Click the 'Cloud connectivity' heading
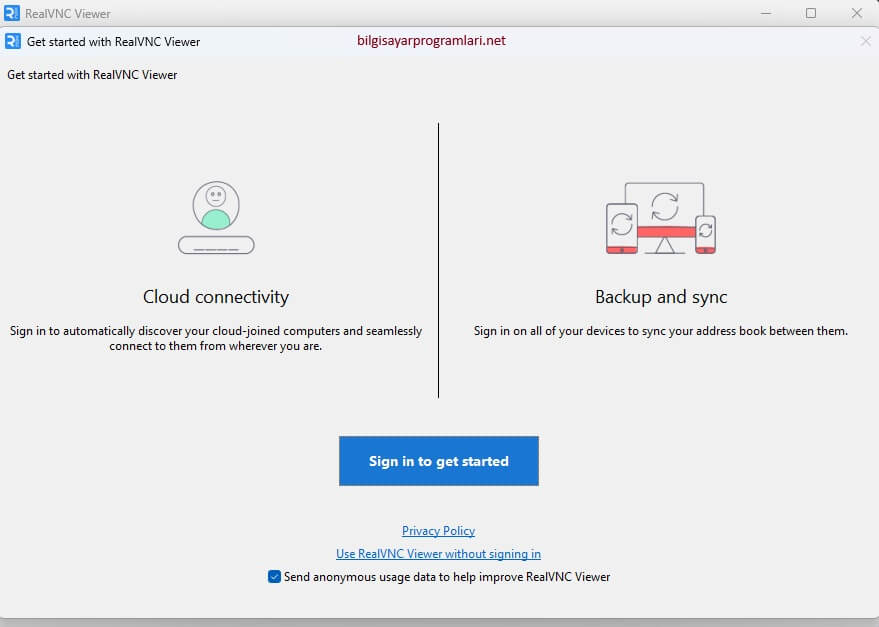879x627 pixels. point(216,297)
